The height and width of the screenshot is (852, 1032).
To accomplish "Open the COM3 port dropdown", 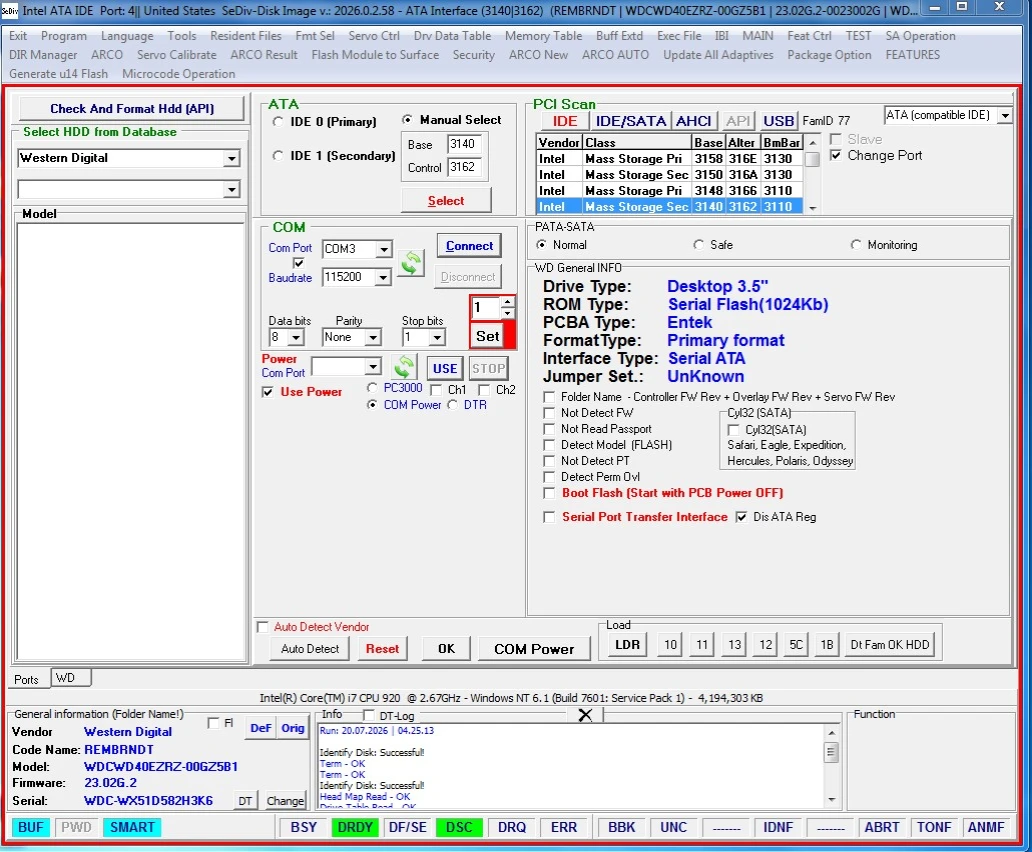I will click(x=384, y=249).
